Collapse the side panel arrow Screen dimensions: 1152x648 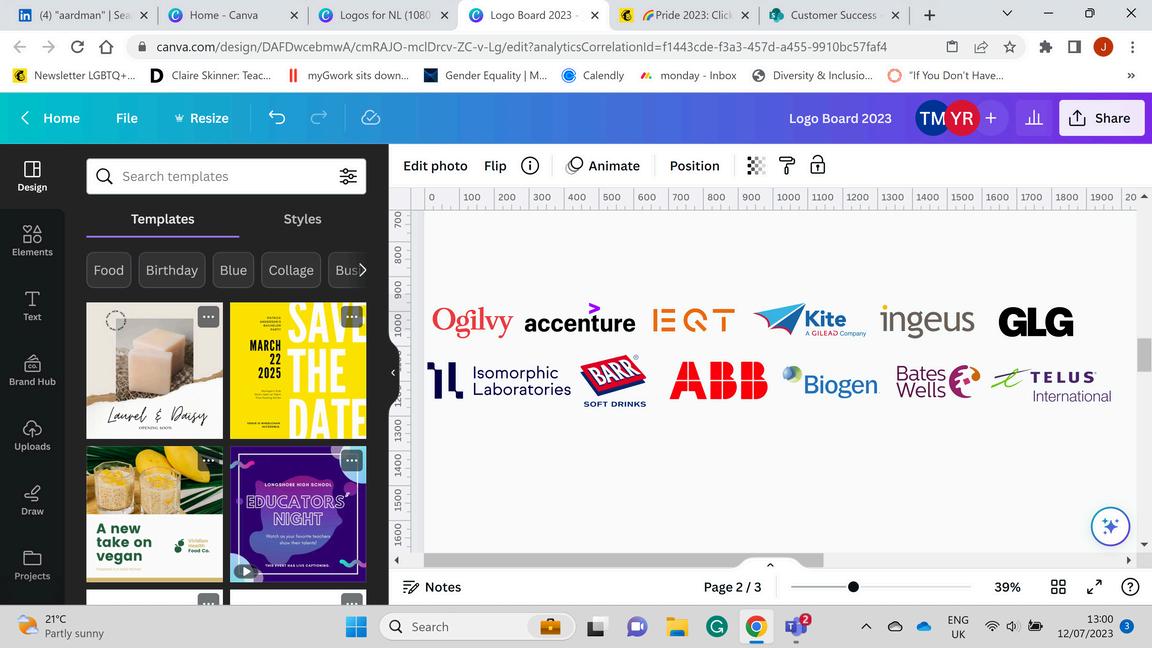click(393, 372)
